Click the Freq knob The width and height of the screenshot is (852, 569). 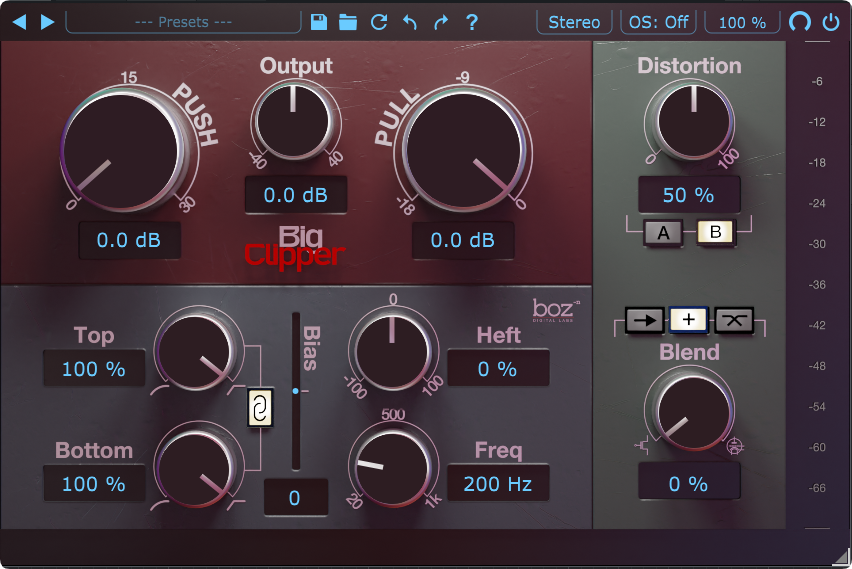click(392, 466)
